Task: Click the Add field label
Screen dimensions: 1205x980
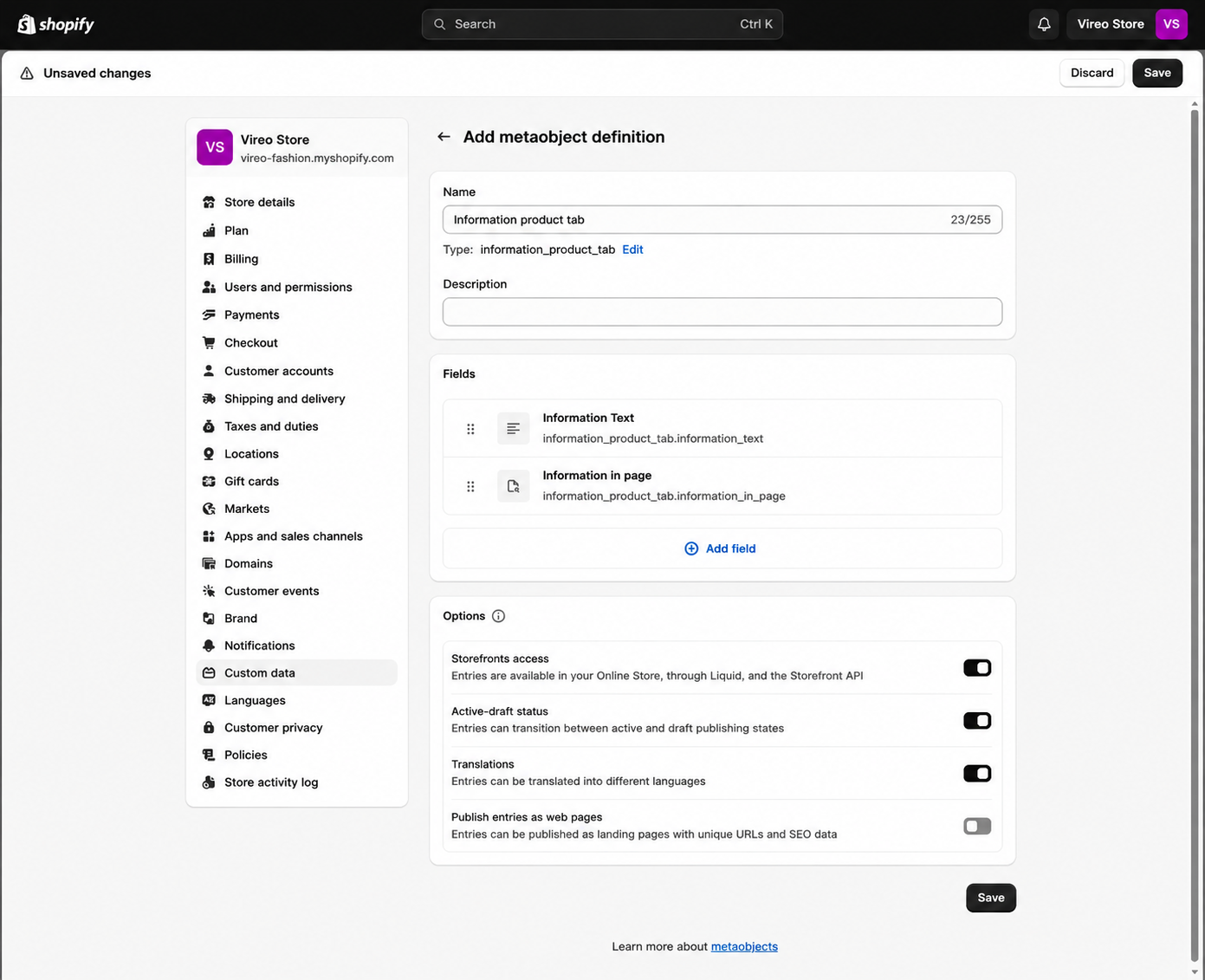Action: (x=730, y=548)
